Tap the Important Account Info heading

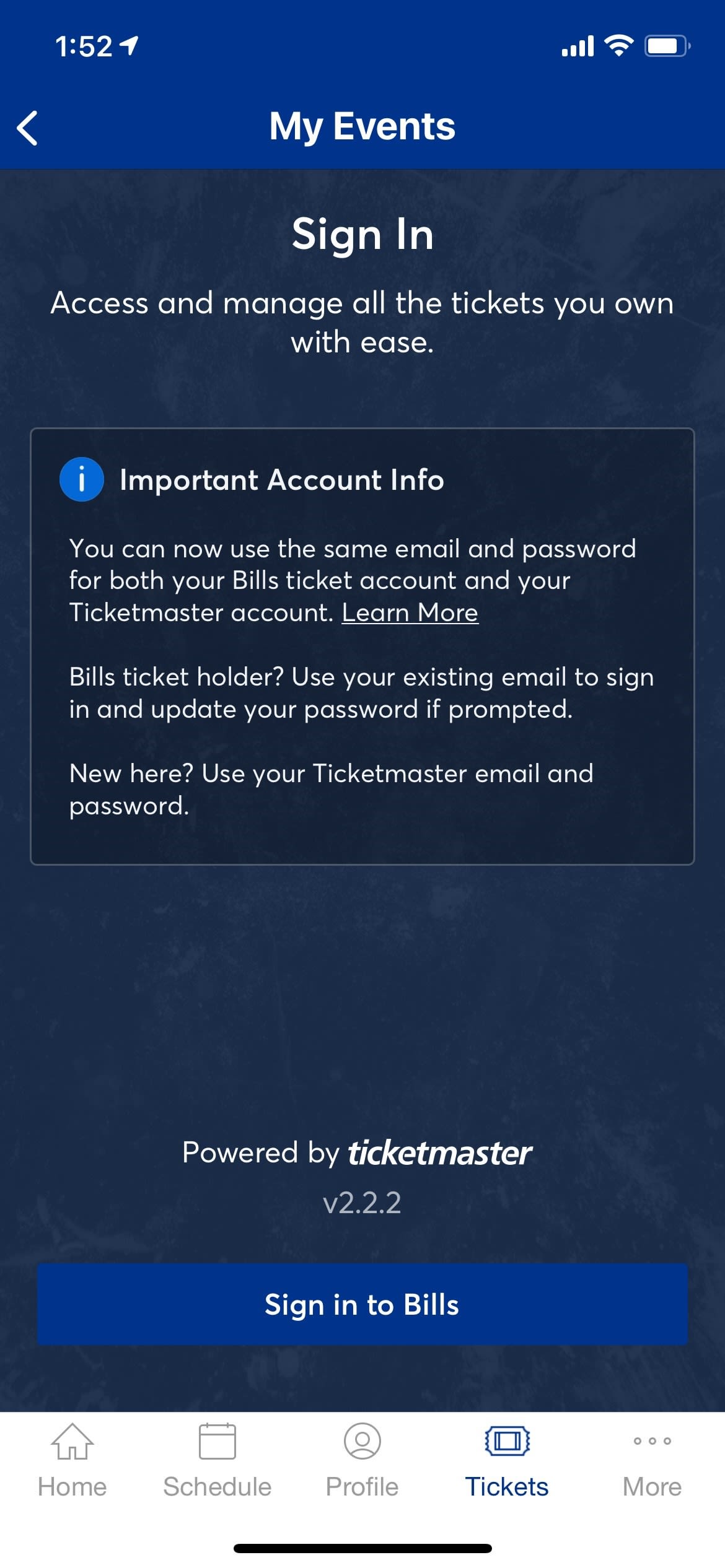click(x=282, y=480)
